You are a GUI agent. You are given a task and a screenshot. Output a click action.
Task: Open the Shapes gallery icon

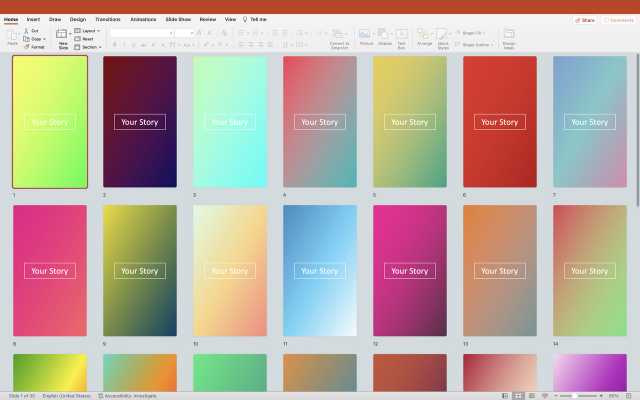[x=385, y=35]
